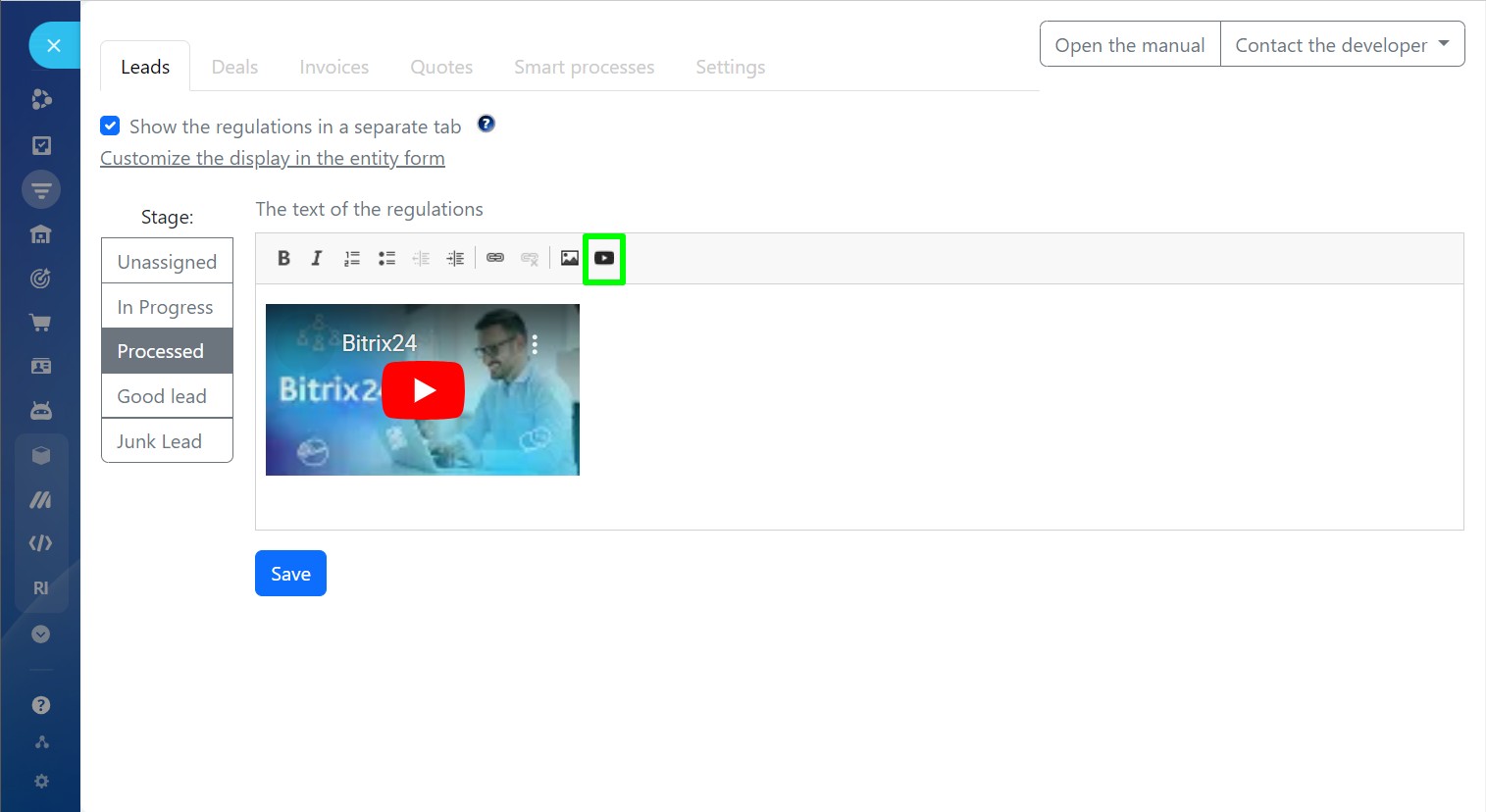Click the insert link icon
Image resolution: width=1486 pixels, height=812 pixels.
coord(495,258)
